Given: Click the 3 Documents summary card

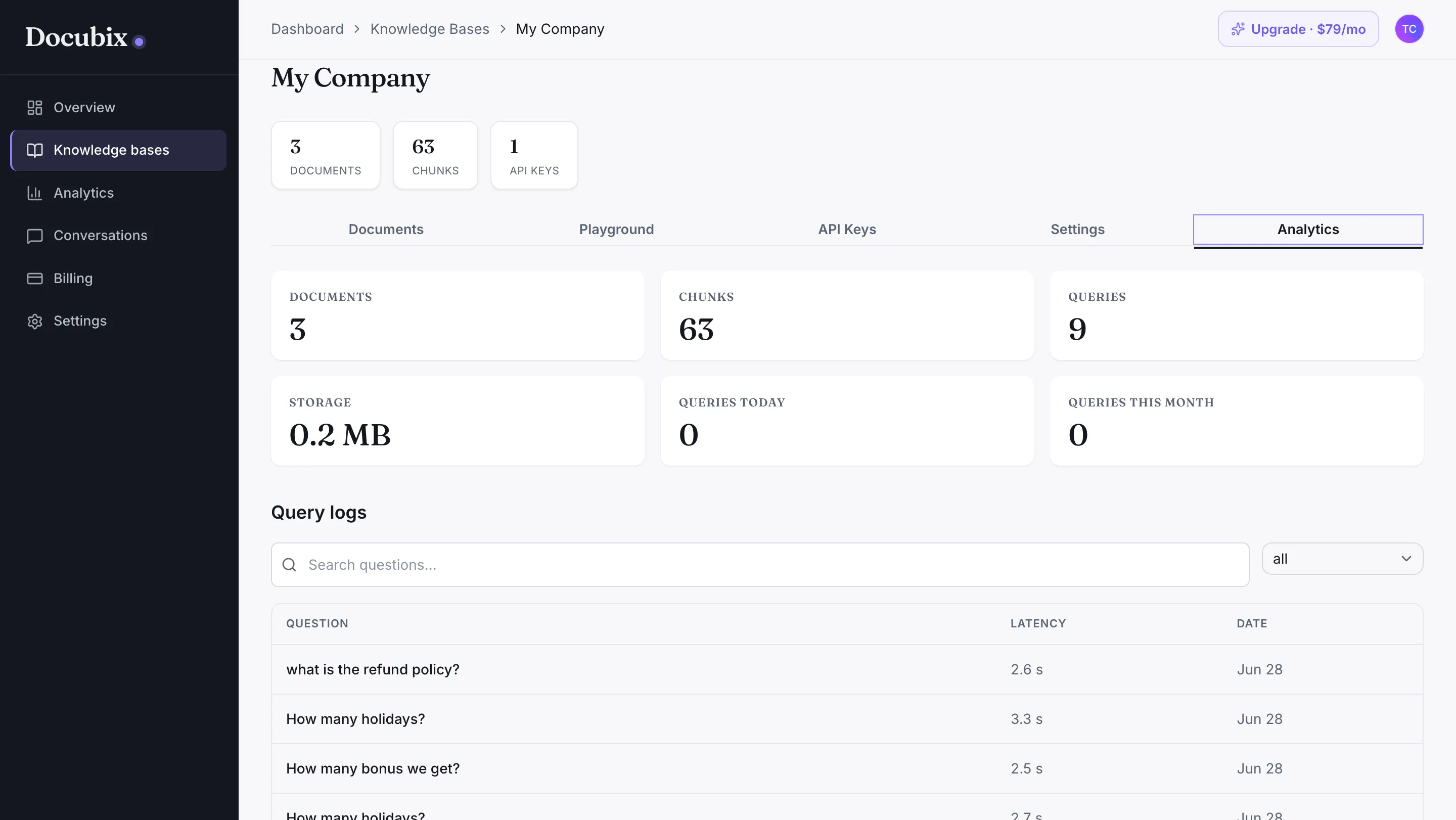Looking at the screenshot, I should (x=326, y=155).
